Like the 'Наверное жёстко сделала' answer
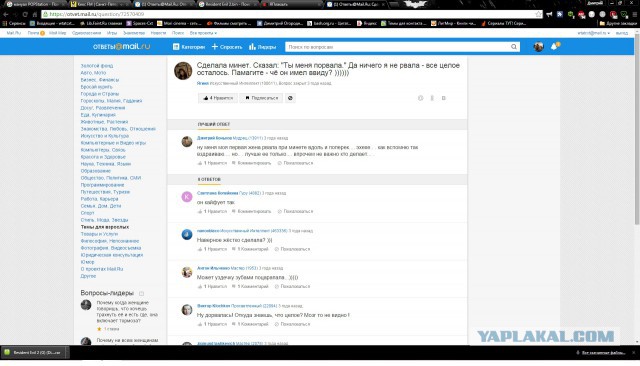Viewport: 640px width, 366px height. click(212, 249)
